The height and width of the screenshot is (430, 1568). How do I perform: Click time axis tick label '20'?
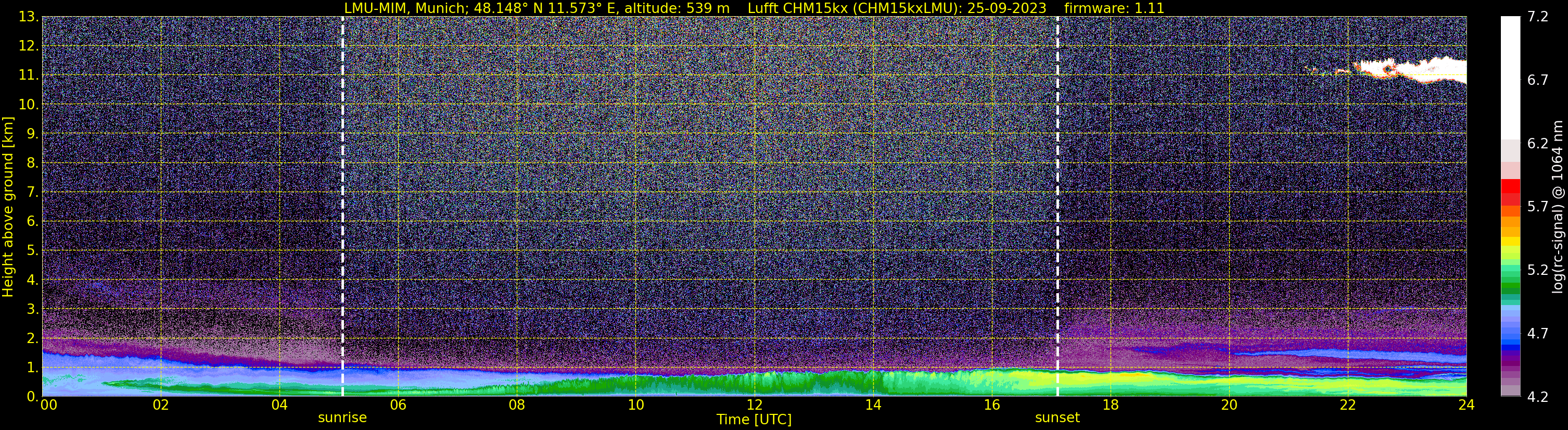point(1229,405)
